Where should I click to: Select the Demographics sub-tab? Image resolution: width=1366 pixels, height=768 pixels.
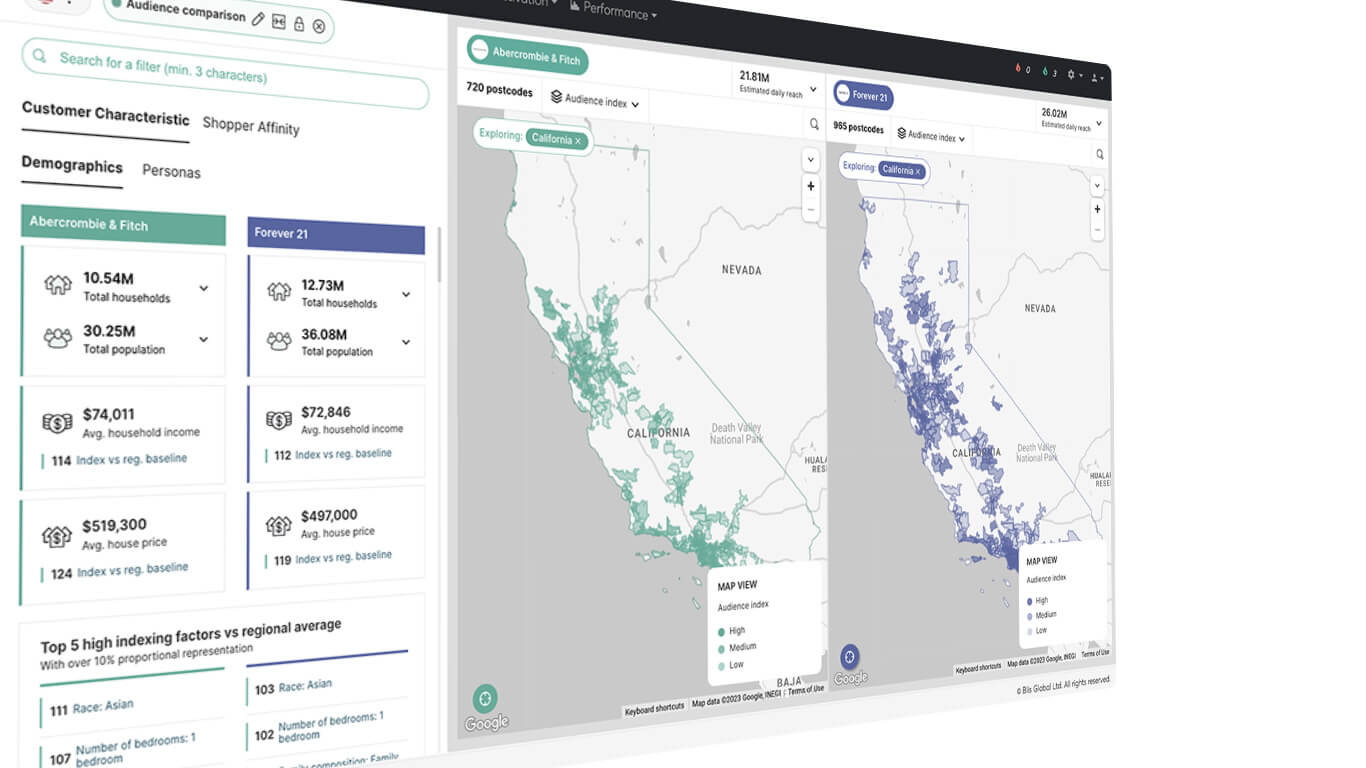(72, 166)
